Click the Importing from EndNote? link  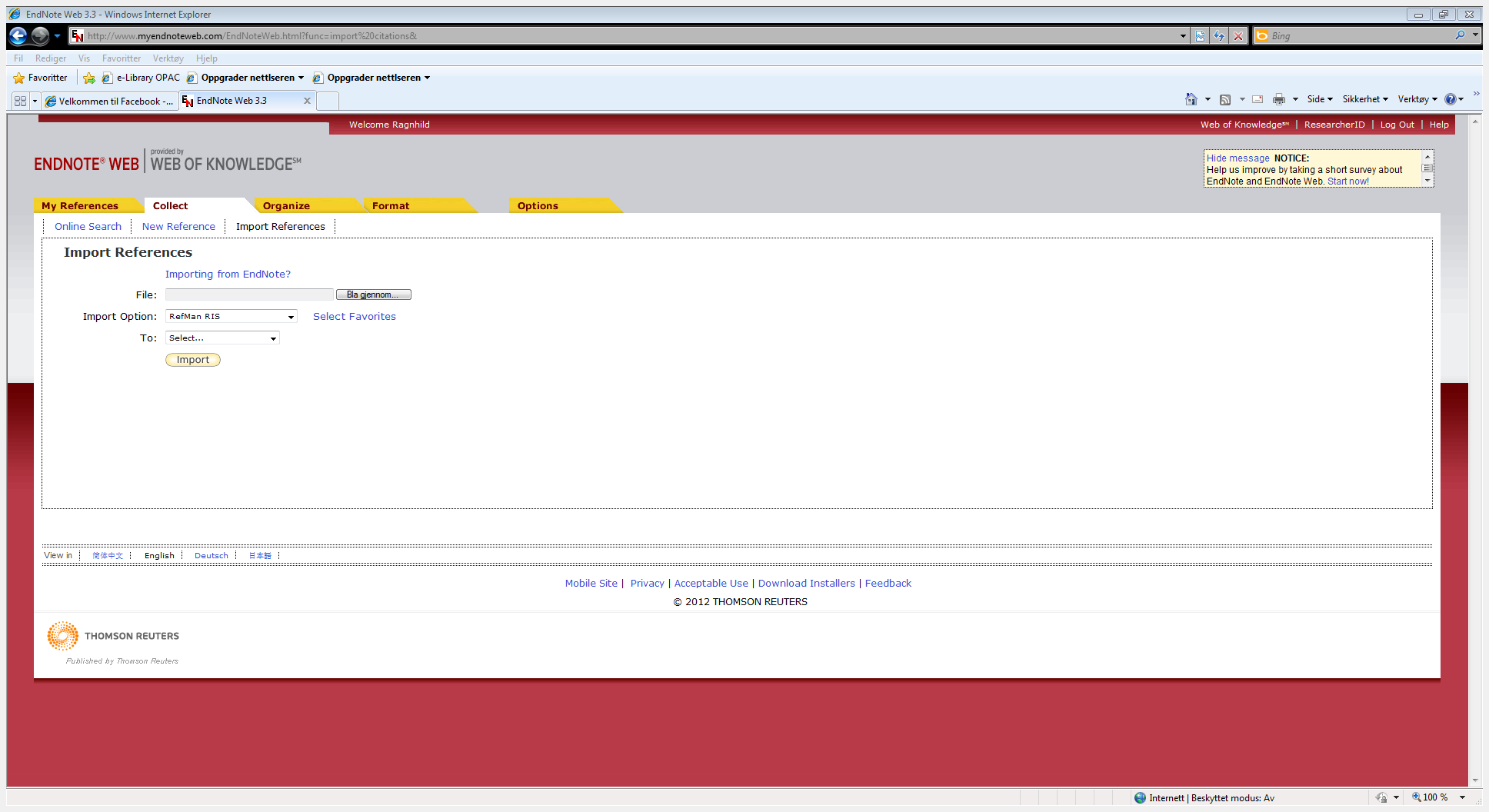pos(228,275)
